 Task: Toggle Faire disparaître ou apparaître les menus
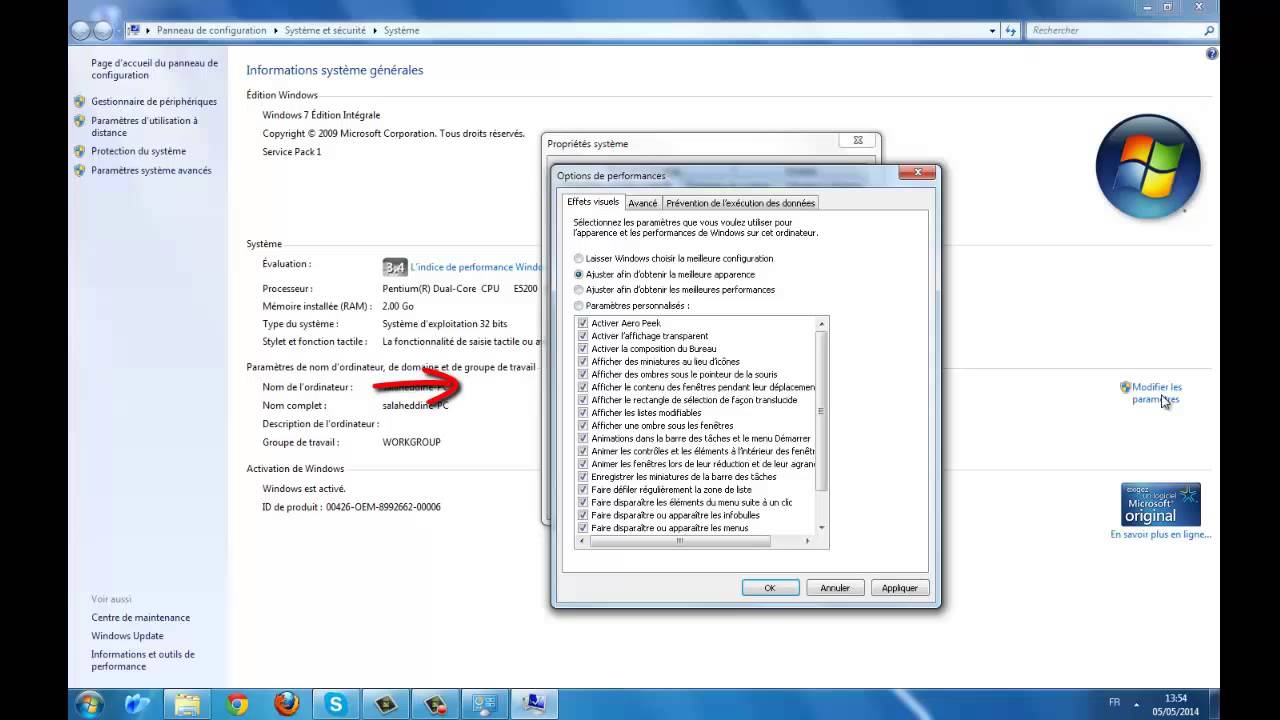point(583,528)
